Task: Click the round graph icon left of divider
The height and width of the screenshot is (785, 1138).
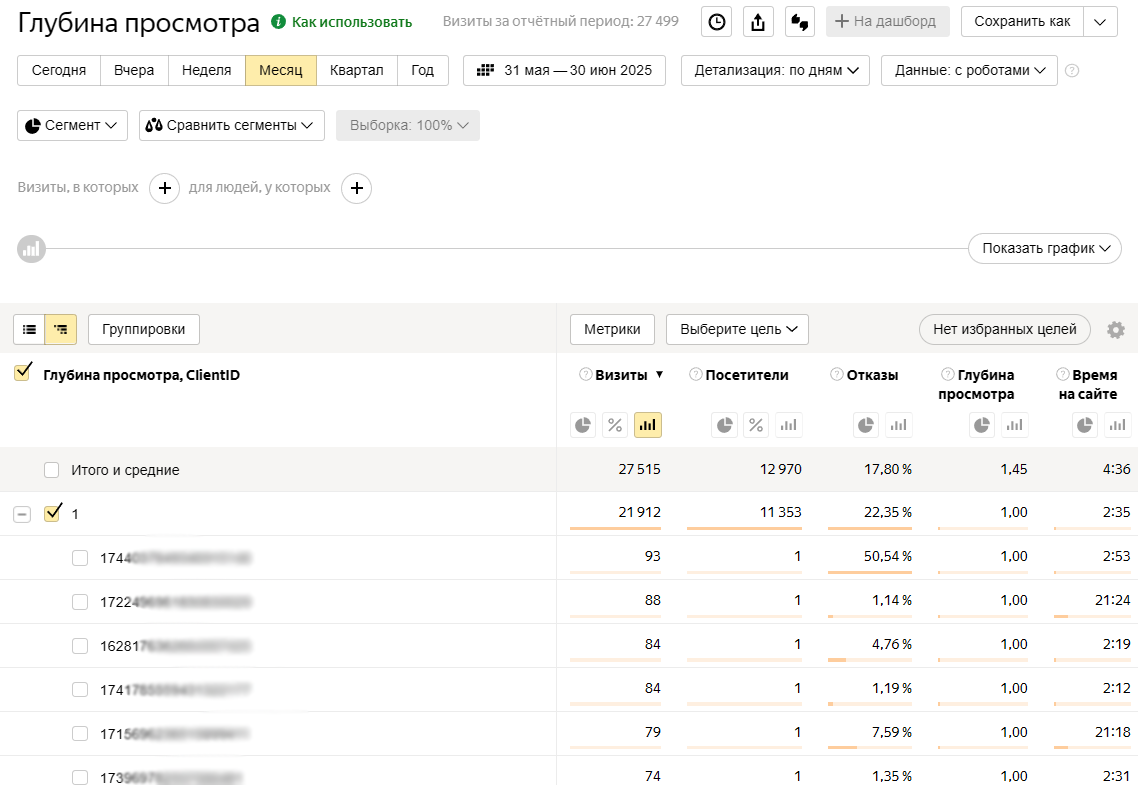Action: [x=32, y=249]
